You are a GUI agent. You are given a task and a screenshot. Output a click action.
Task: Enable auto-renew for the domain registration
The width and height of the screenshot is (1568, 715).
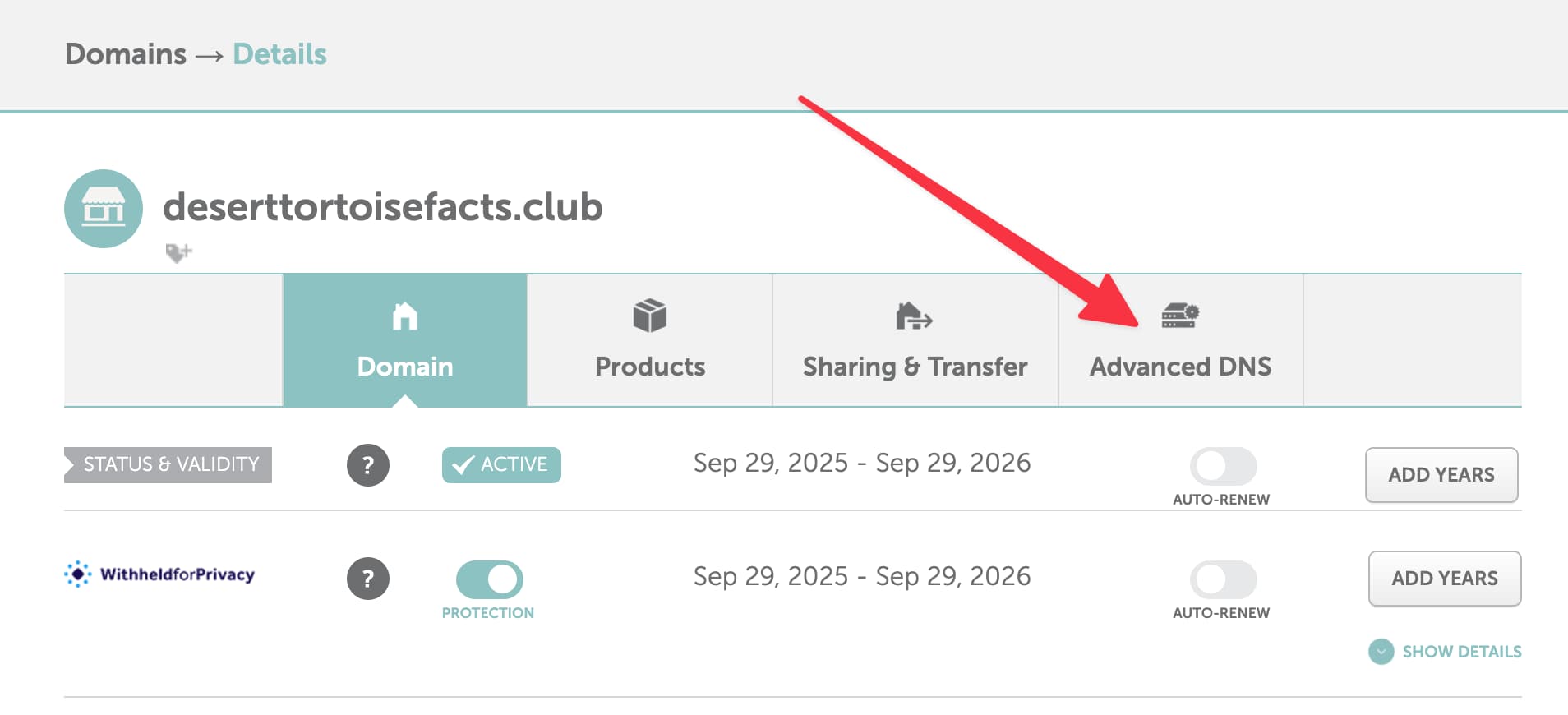[1222, 466]
